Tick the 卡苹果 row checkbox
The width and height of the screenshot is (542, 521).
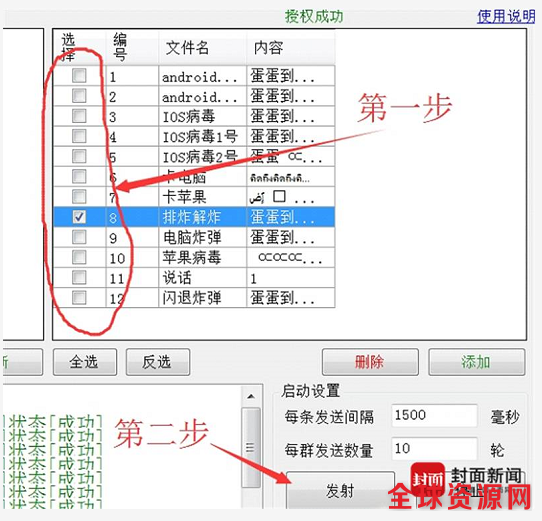pyautogui.click(x=79, y=196)
